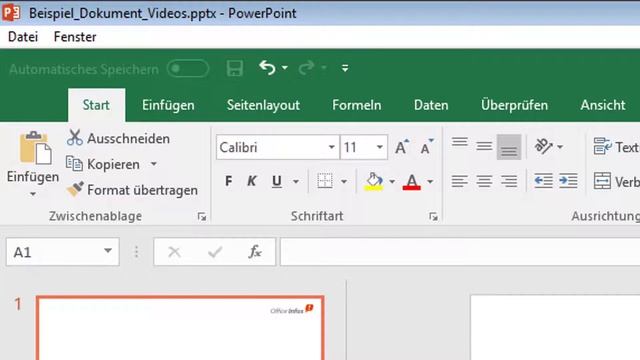Screen dimensions: 640x360
Task: Expand text orientation options
Action: click(x=560, y=147)
